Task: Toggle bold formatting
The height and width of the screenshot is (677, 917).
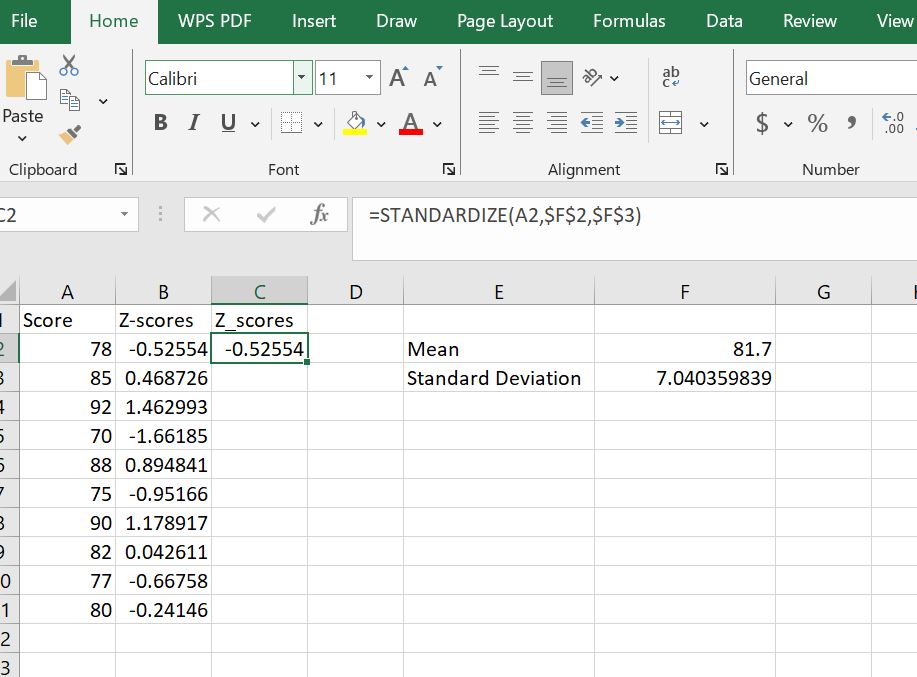Action: (158, 122)
